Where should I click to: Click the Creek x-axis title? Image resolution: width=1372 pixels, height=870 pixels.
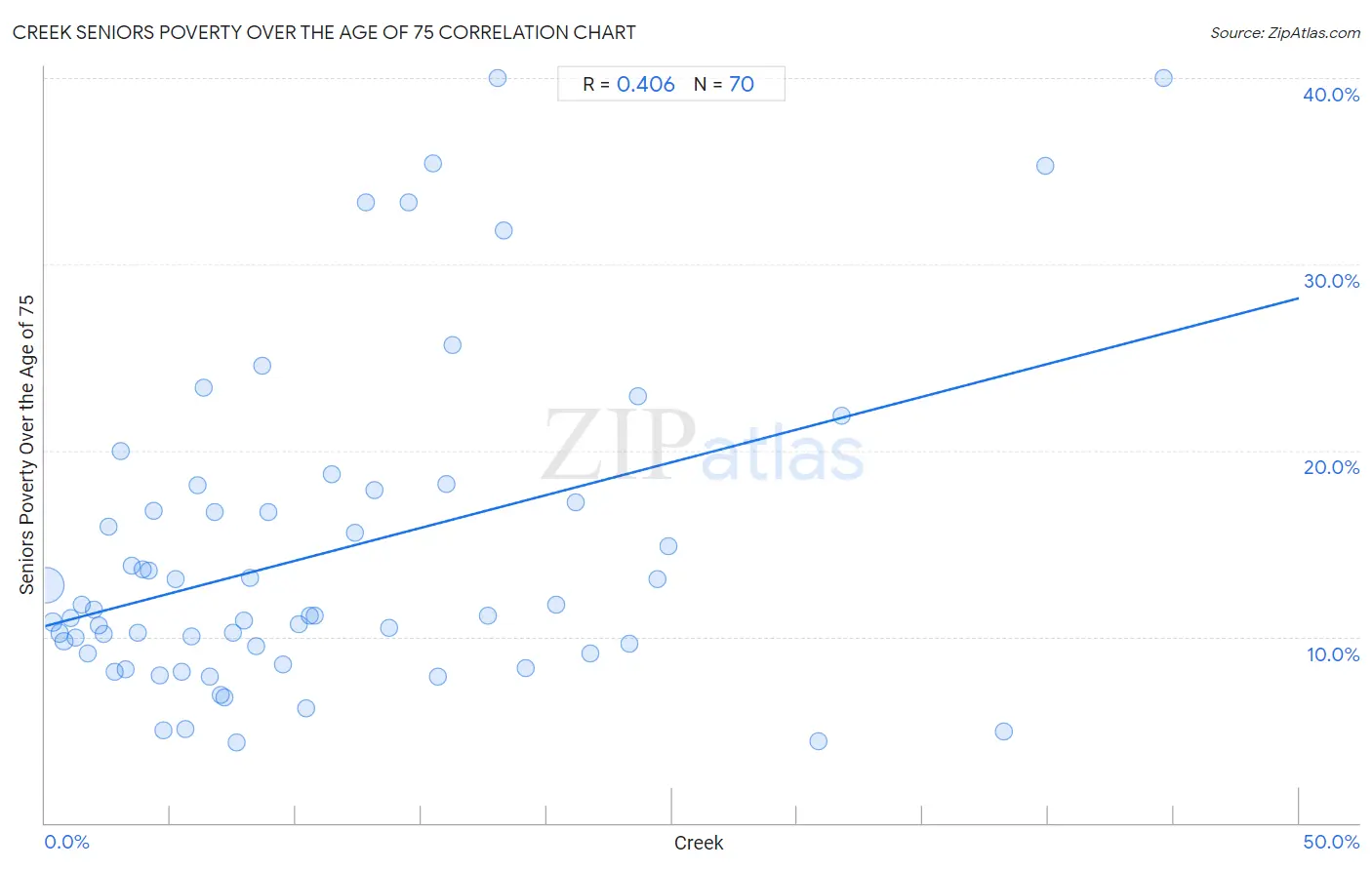699,843
